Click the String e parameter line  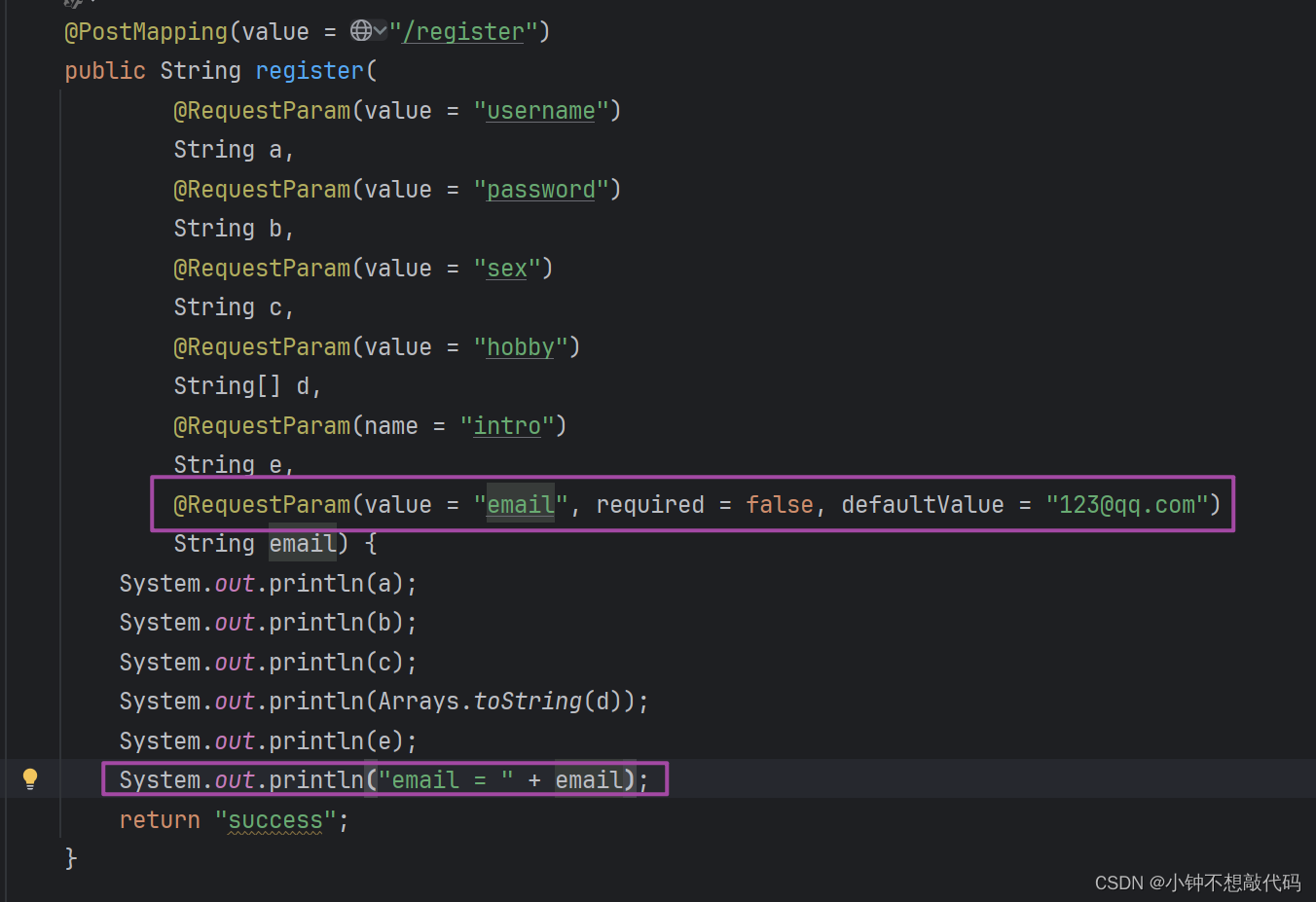tap(234, 465)
